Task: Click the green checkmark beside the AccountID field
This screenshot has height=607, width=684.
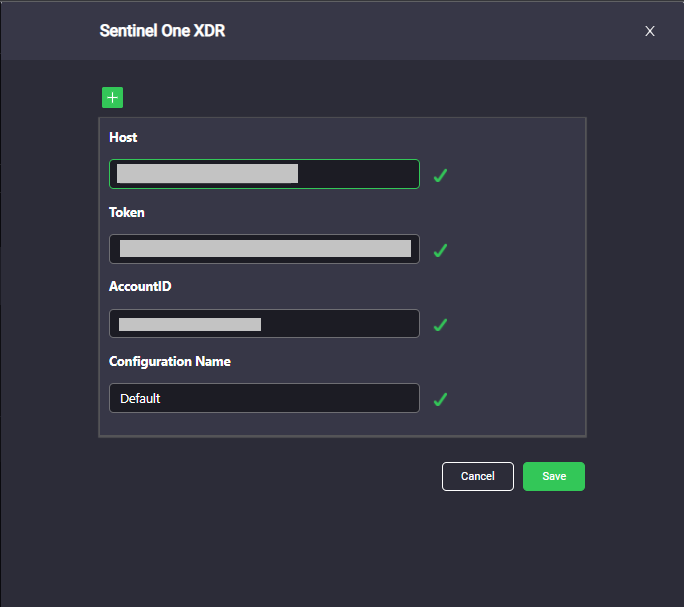Action: pyautogui.click(x=440, y=325)
